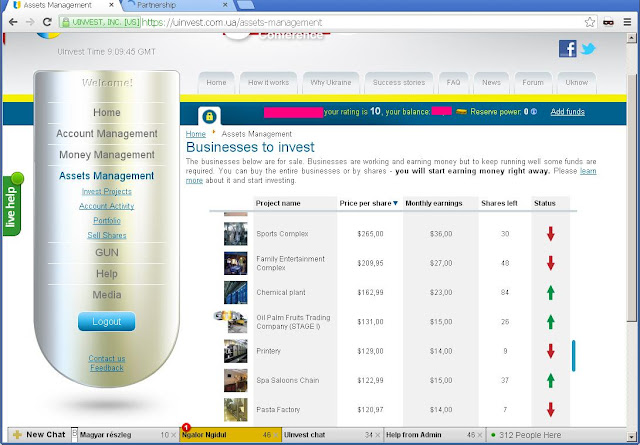
Task: Click the browser forward arrow
Action: tap(30, 22)
